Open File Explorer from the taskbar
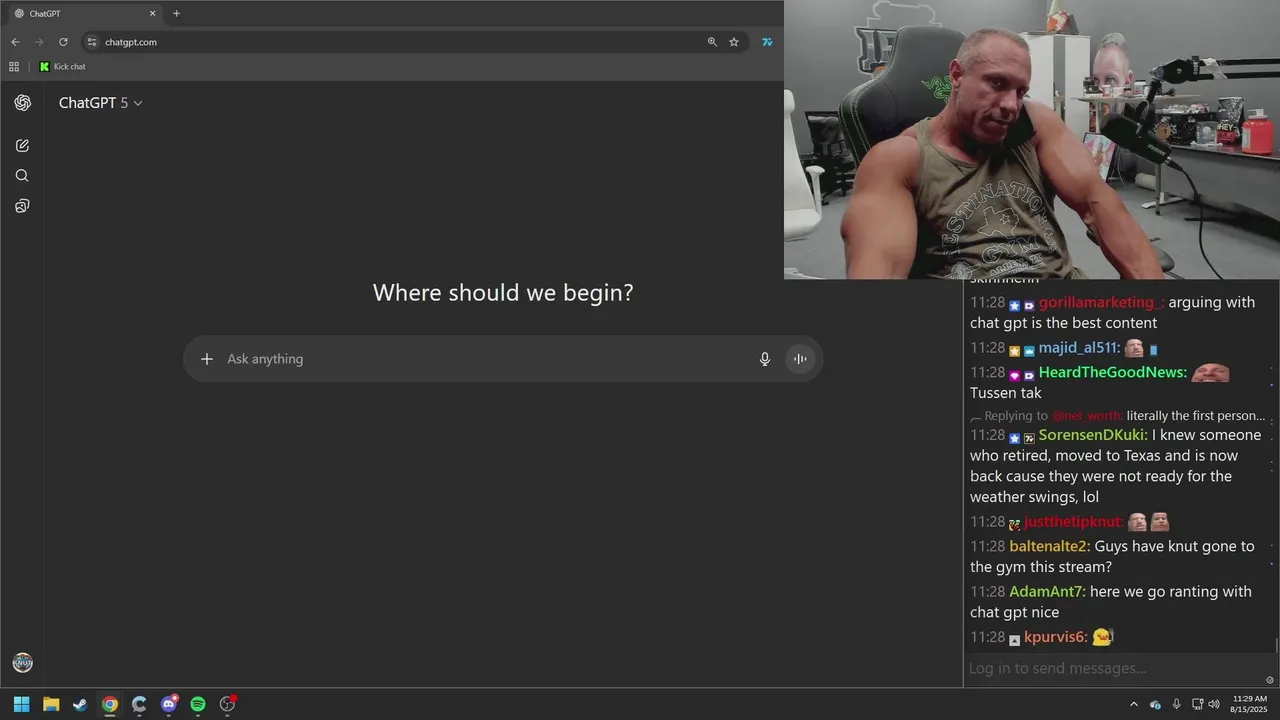This screenshot has height=720, width=1280. click(x=51, y=704)
